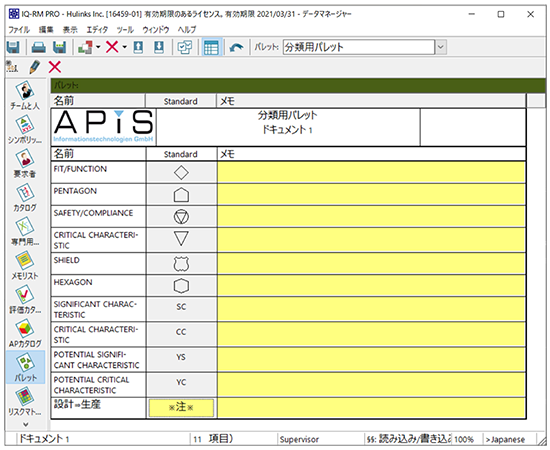Screen dimensions: 550x450
Task: Click the >Japanese language status item
Action: tap(505, 439)
